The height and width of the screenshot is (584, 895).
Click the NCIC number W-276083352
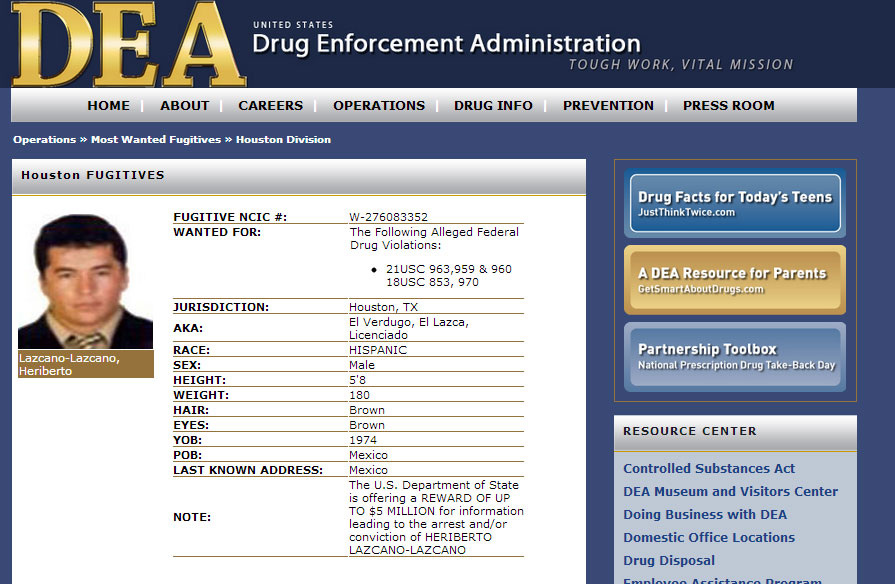pos(388,217)
